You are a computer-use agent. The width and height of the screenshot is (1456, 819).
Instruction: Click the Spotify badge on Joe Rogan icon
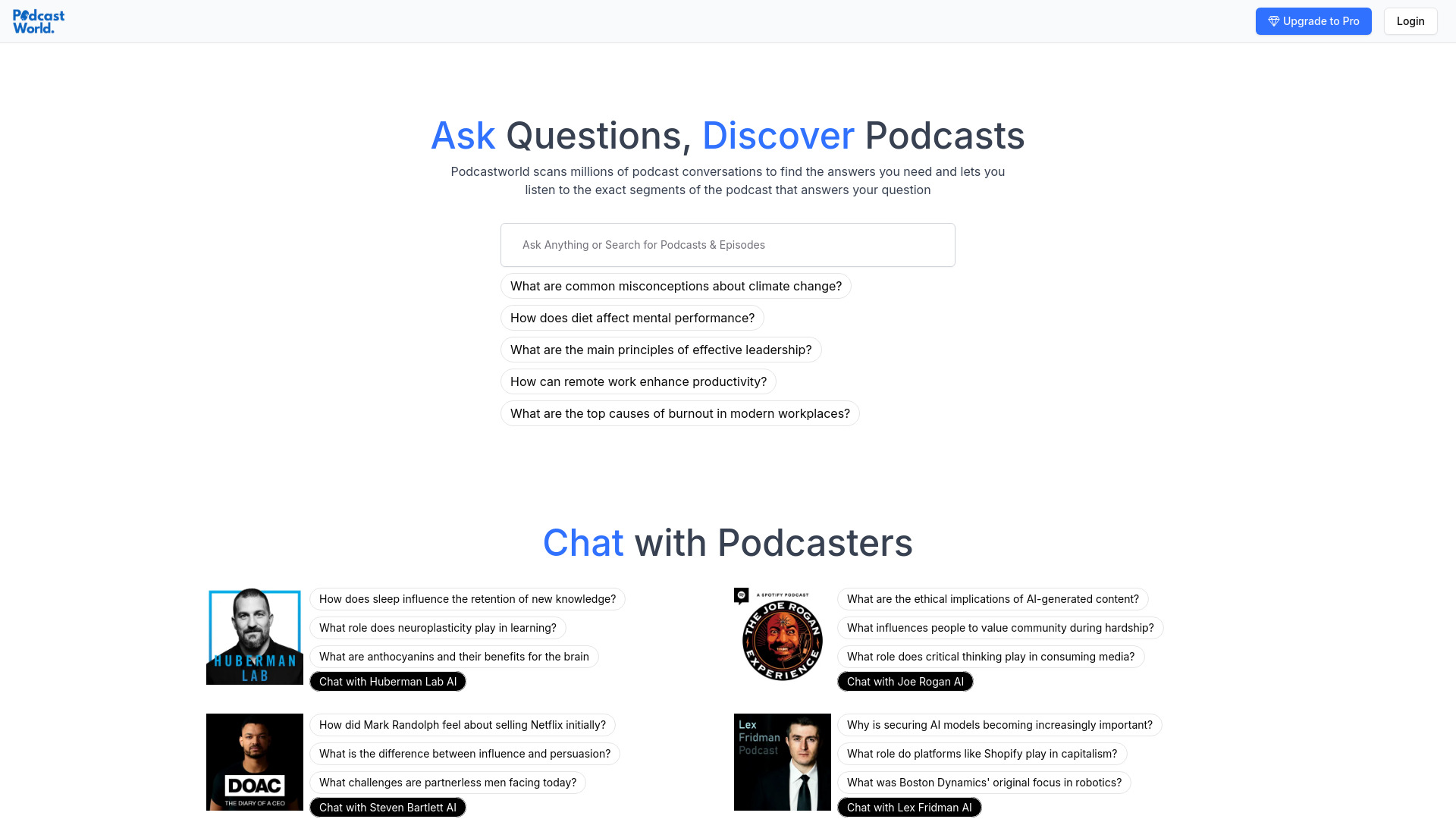[740, 595]
